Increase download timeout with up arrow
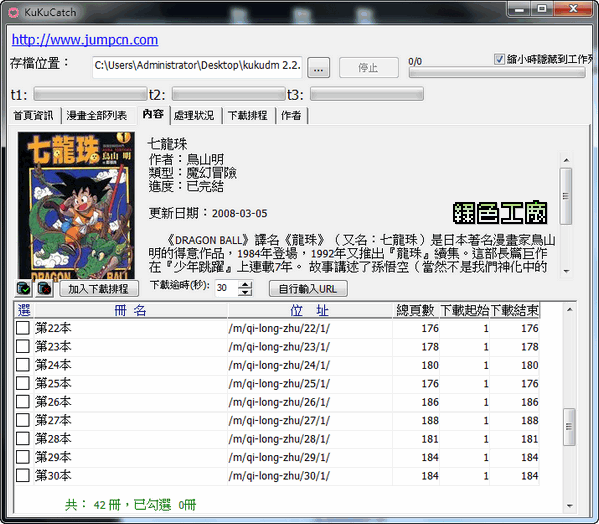Image resolution: width=599 pixels, height=524 pixels. tap(245, 285)
